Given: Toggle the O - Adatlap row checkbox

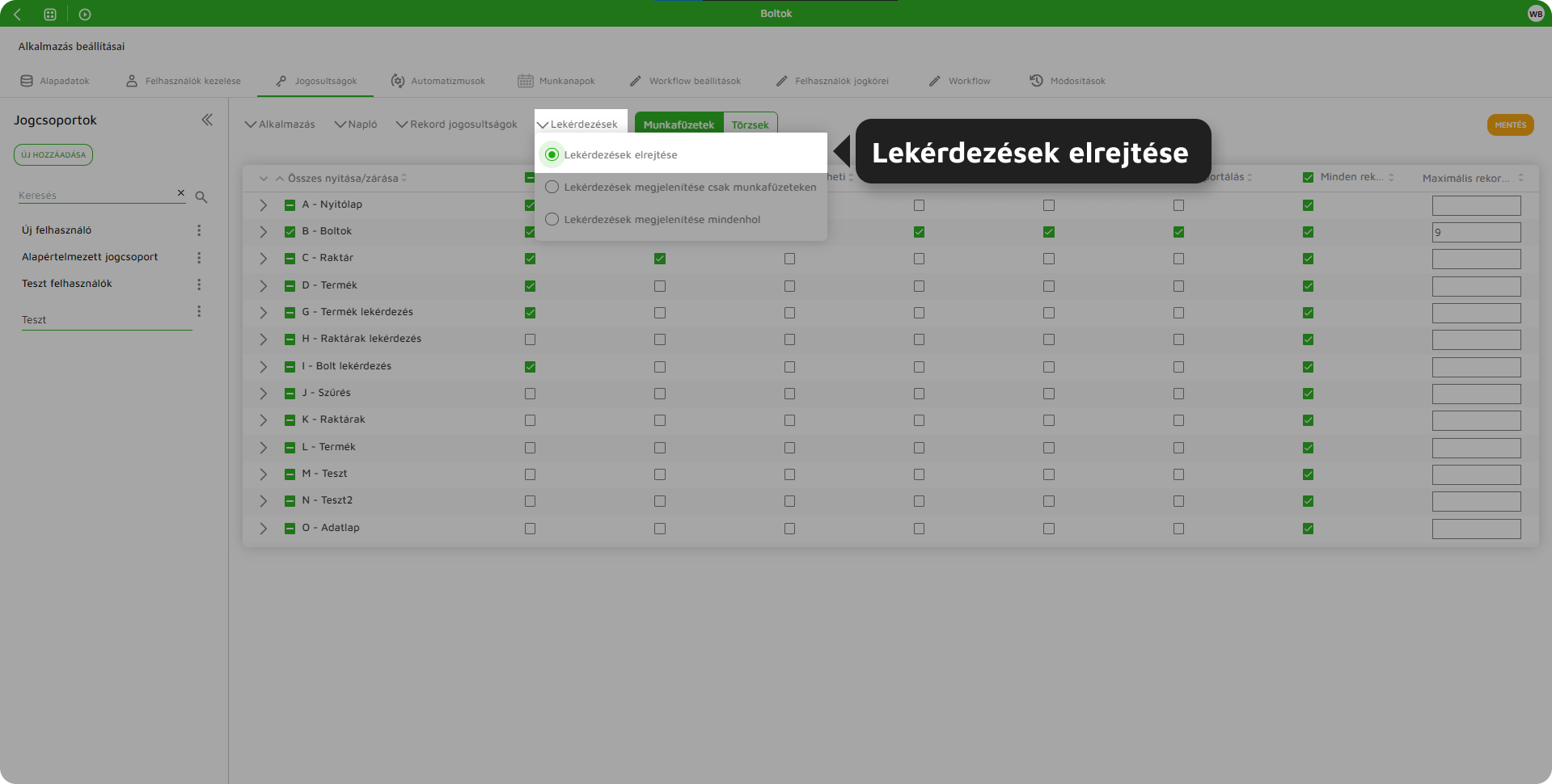Looking at the screenshot, I should [290, 529].
